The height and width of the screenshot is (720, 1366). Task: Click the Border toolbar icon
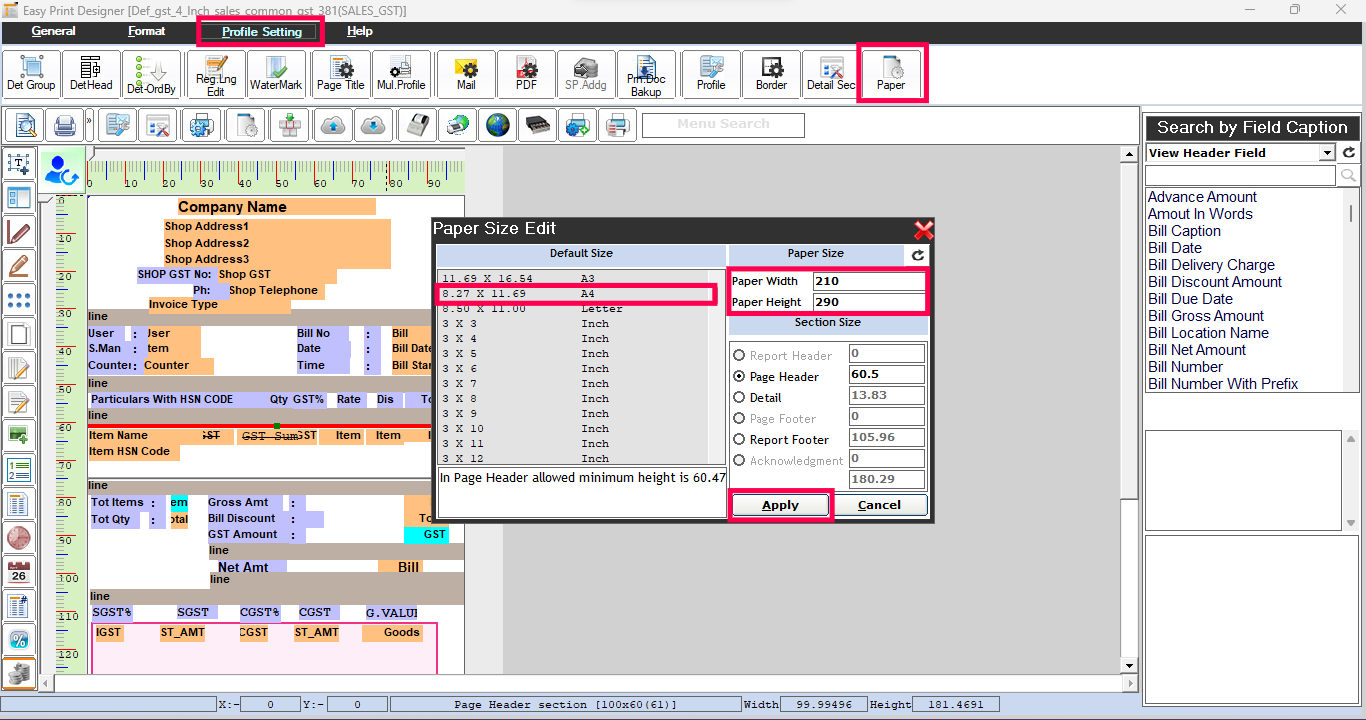pyautogui.click(x=771, y=74)
